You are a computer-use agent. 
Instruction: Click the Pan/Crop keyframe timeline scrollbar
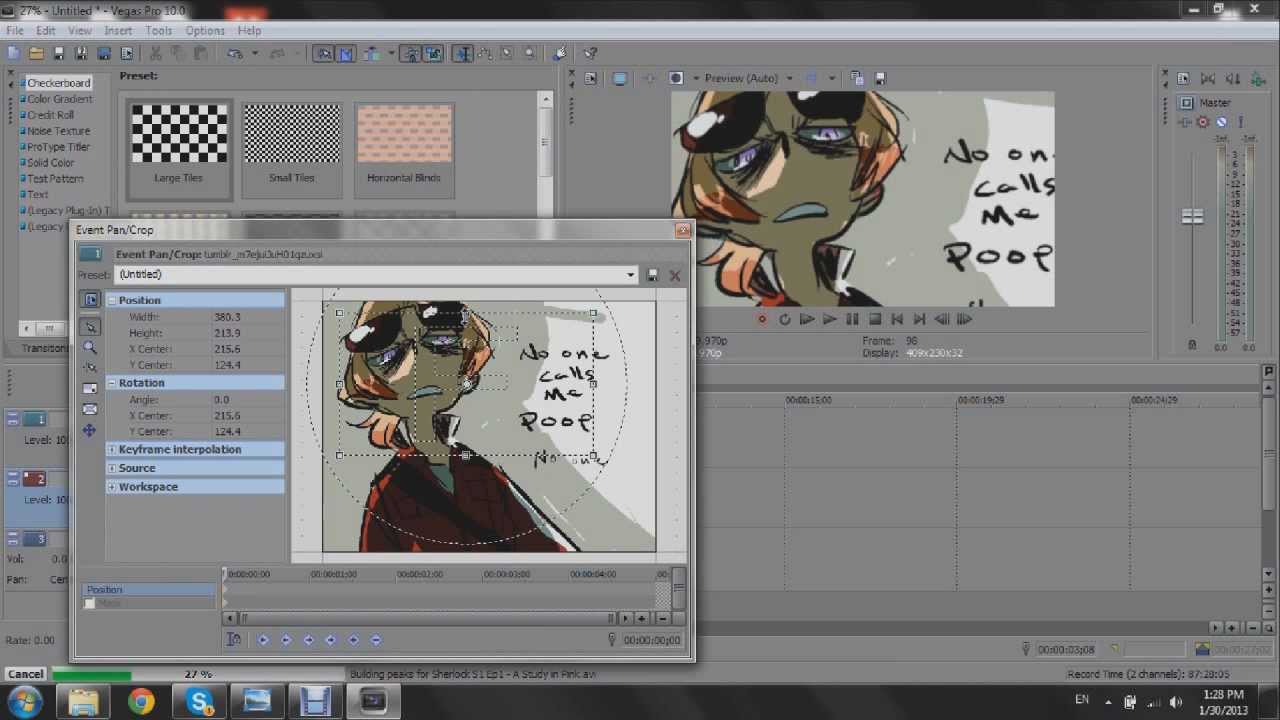[427, 618]
